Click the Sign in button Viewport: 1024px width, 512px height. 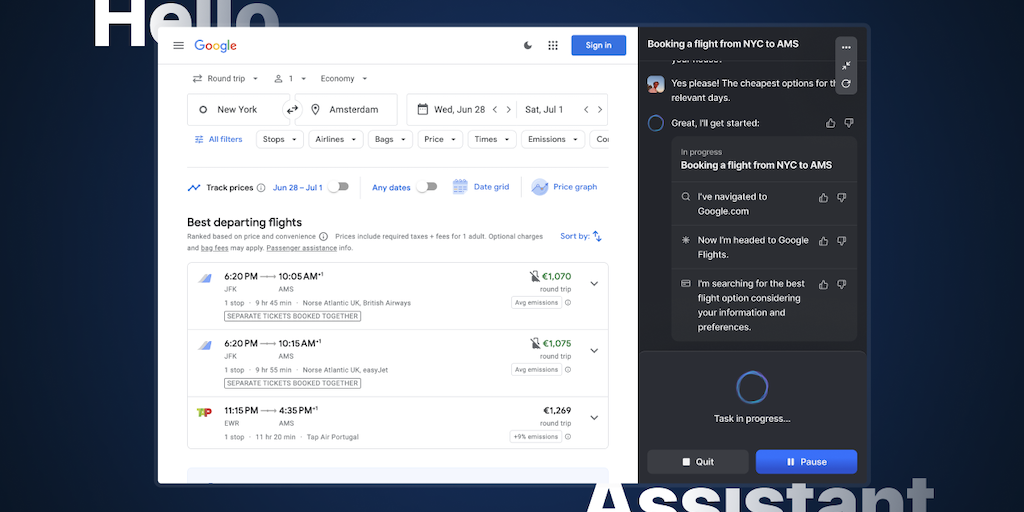(598, 45)
